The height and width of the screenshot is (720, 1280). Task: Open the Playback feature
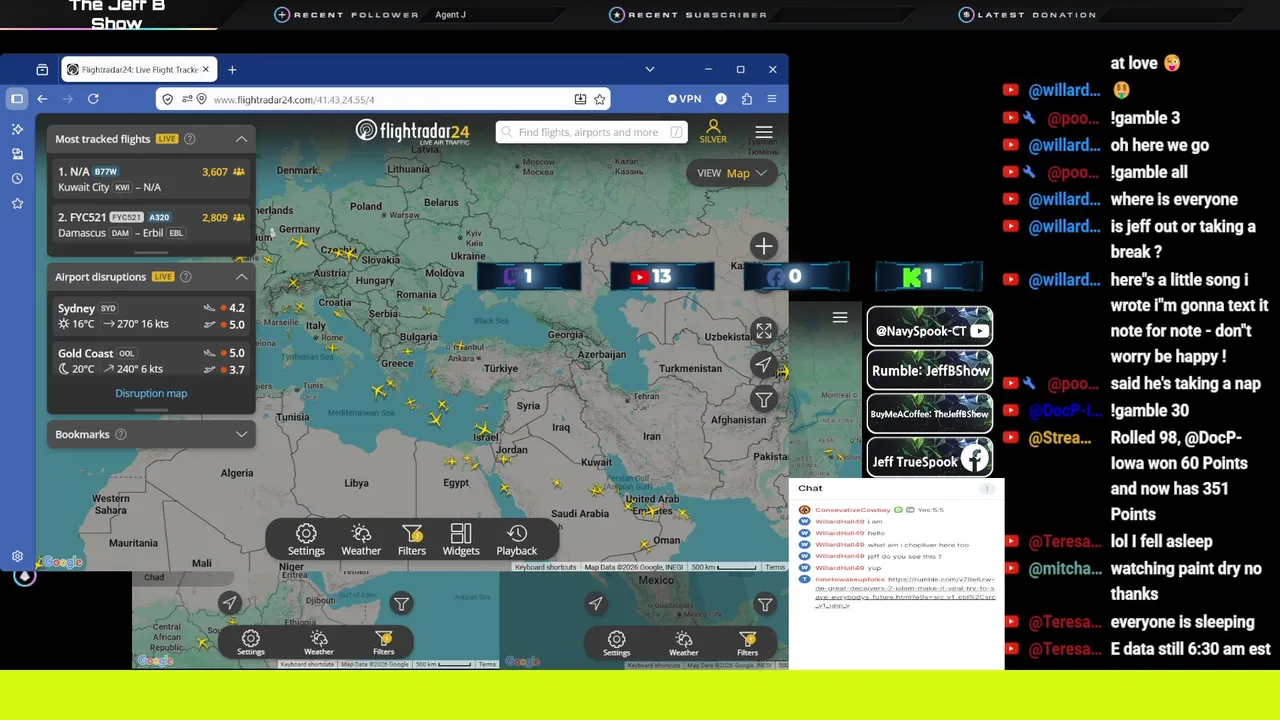coord(517,540)
